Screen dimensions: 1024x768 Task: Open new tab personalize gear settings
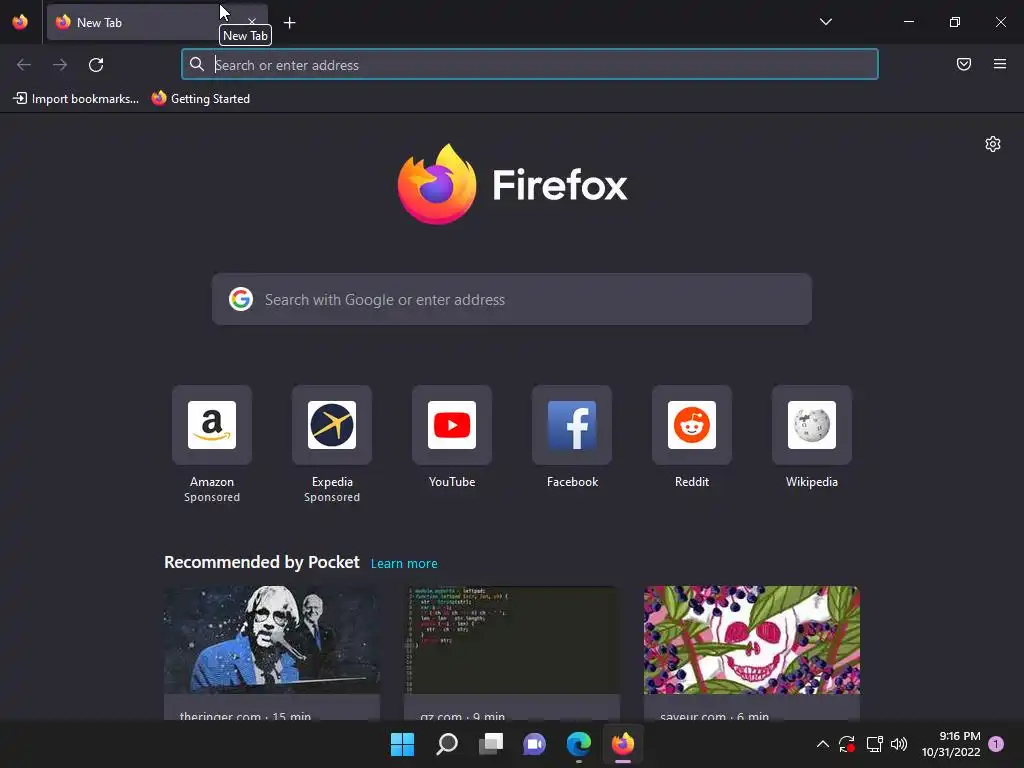[993, 144]
